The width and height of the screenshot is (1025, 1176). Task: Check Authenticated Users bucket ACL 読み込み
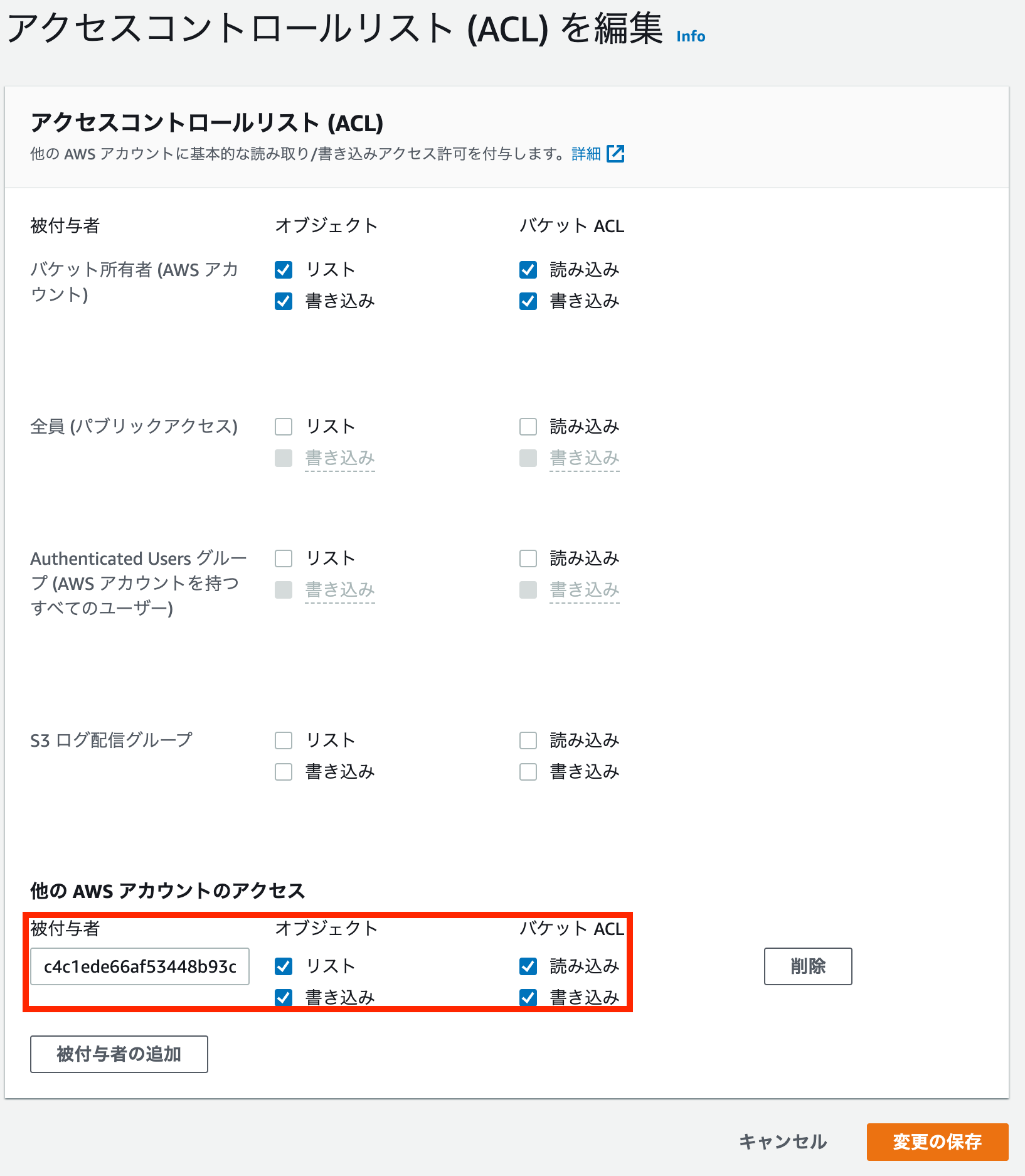(x=527, y=558)
